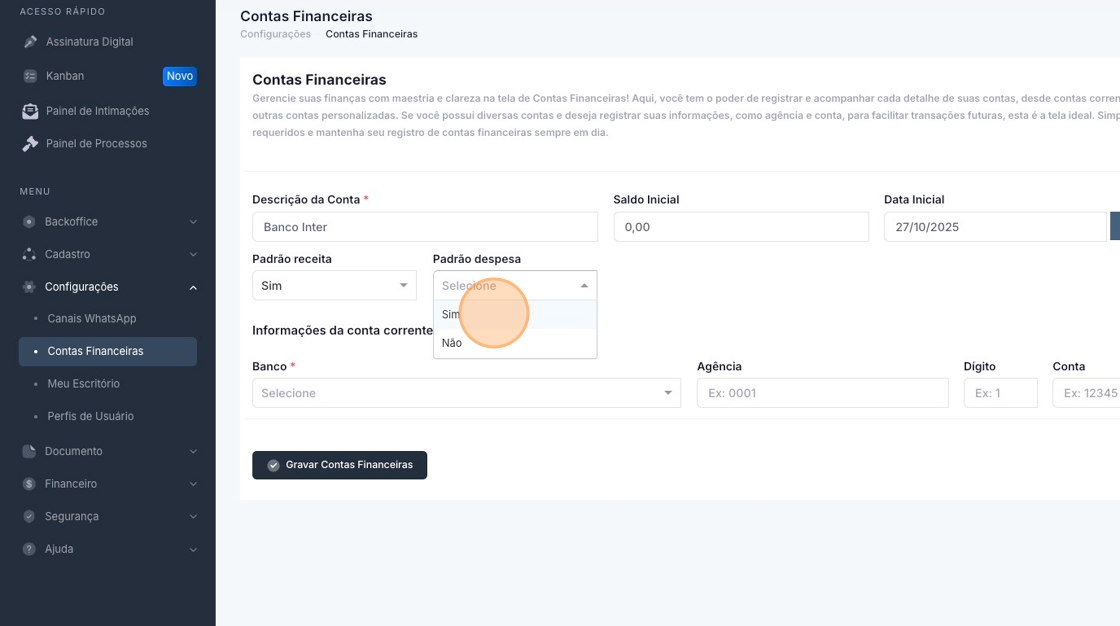Click the Financeiro coin icon
This screenshot has width=1120, height=626.
[x=29, y=484]
